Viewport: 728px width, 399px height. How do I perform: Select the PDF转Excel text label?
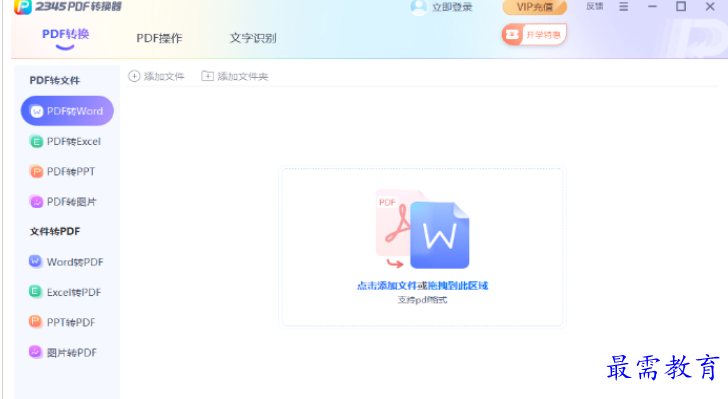(x=74, y=142)
